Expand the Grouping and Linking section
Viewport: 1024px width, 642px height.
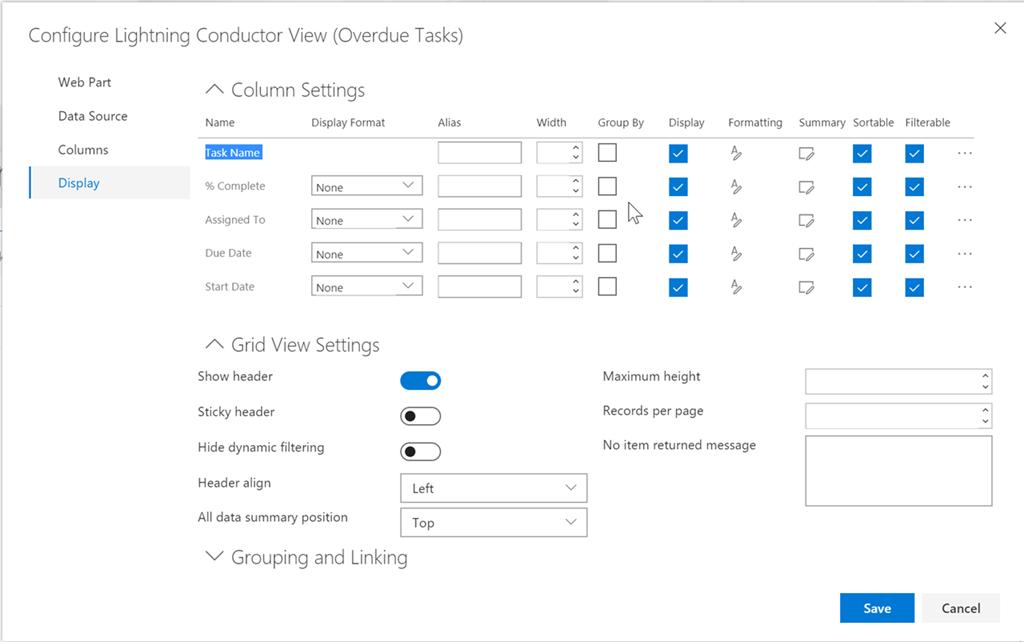pos(214,556)
